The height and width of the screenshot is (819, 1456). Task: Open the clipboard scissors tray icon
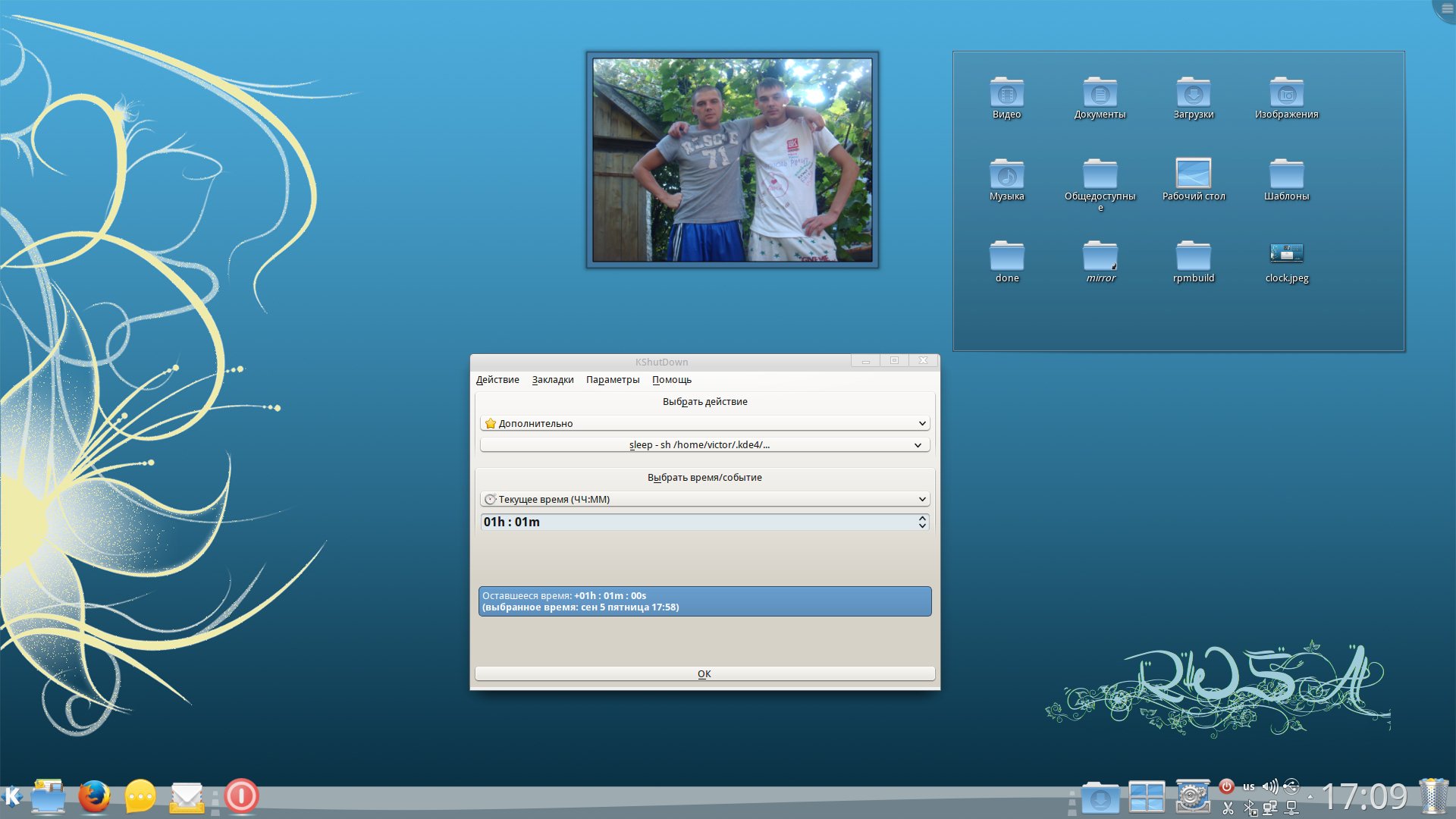[x=1228, y=808]
